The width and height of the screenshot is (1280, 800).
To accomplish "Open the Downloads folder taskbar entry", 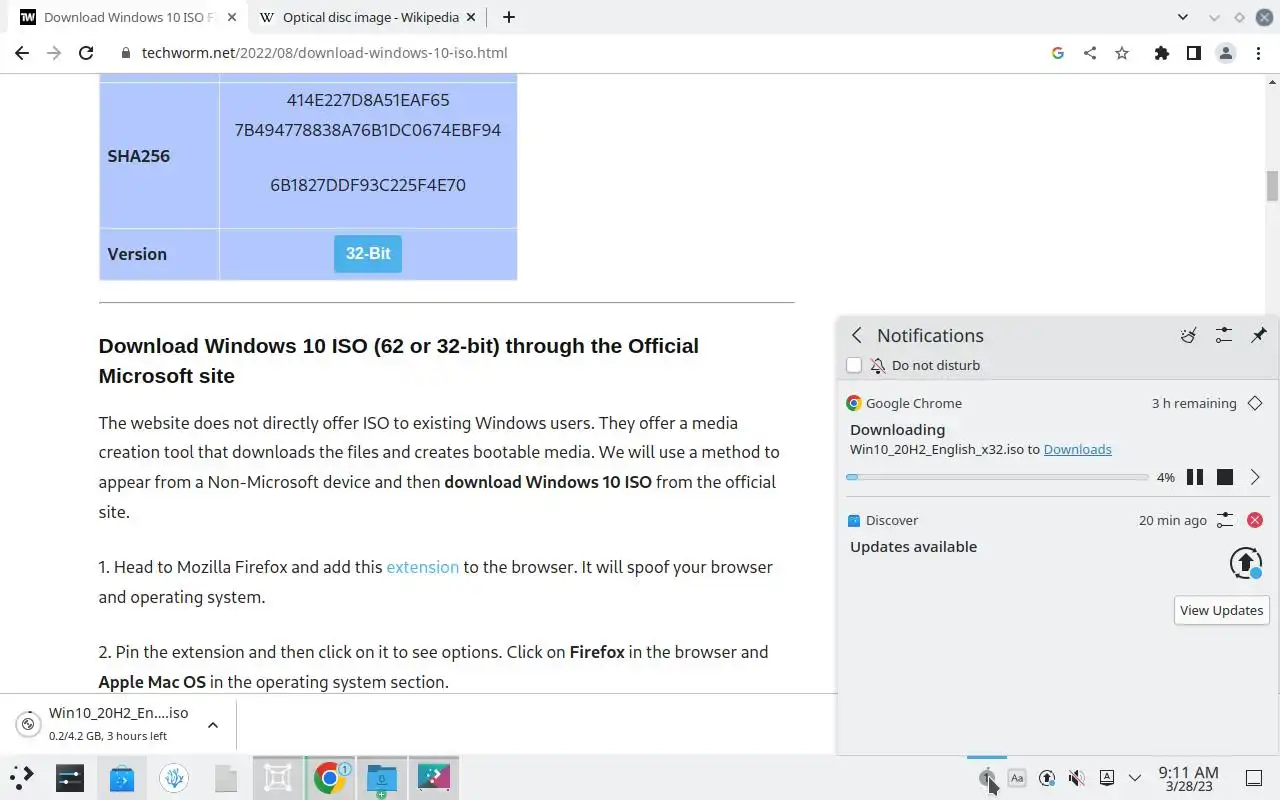I will (382, 776).
